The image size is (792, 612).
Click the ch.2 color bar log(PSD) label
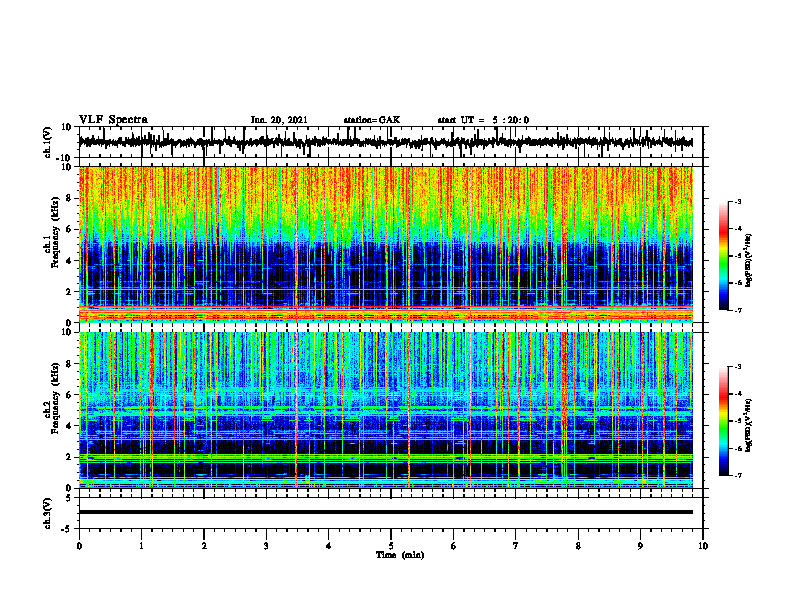(749, 425)
